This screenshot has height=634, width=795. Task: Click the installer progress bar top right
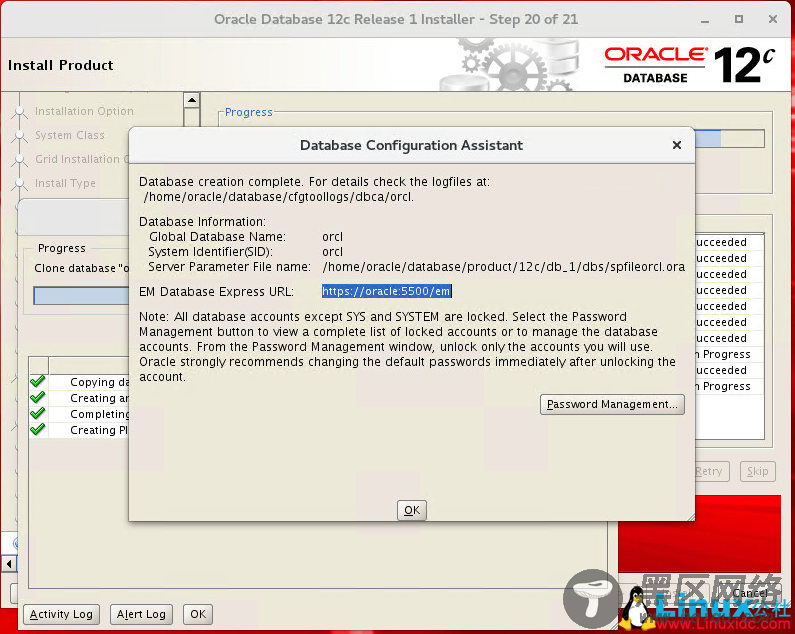tap(730, 138)
